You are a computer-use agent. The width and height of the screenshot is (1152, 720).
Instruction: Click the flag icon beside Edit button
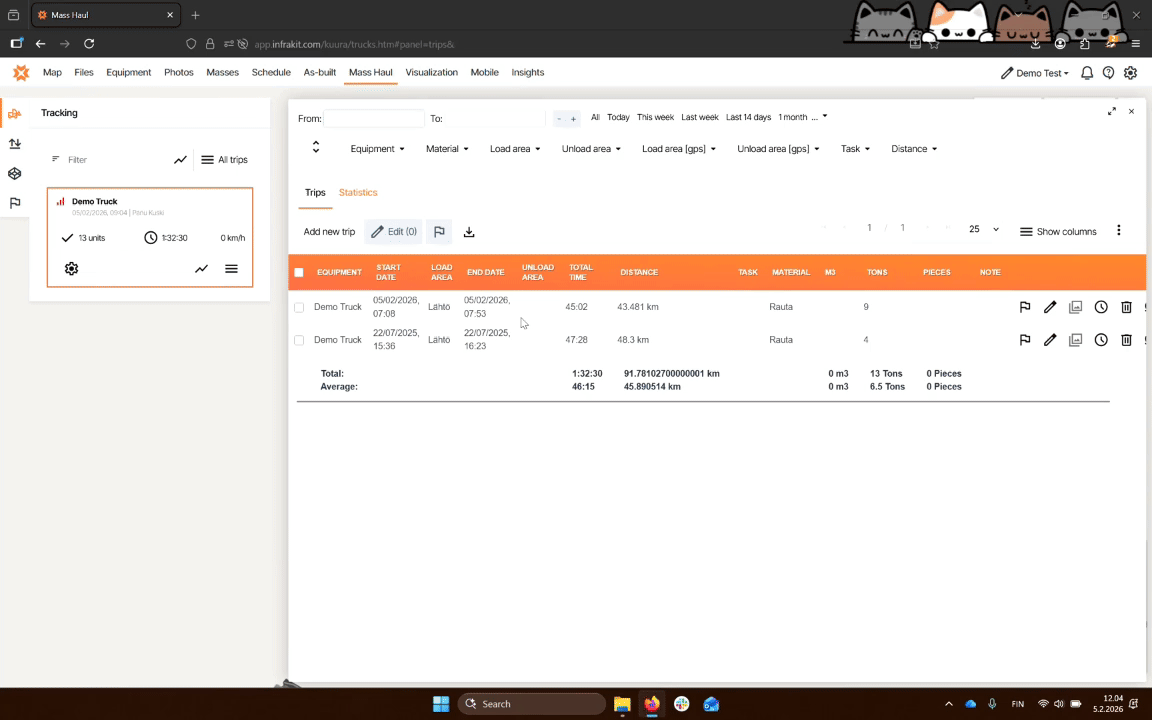pyautogui.click(x=439, y=232)
